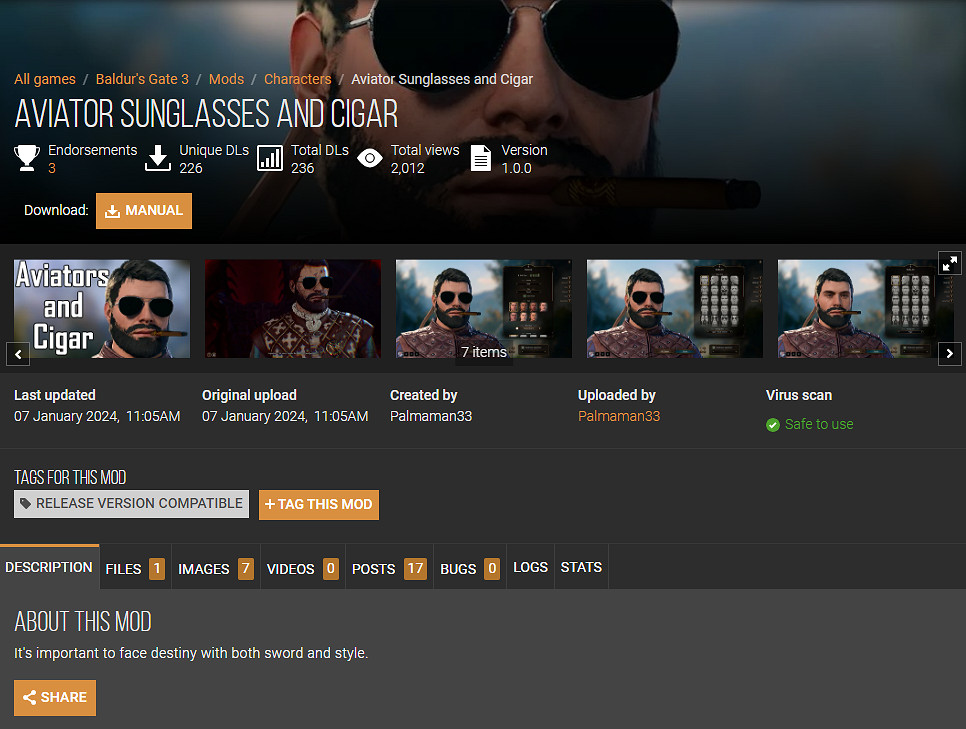
Task: Click the Endorsements trophy icon
Action: tap(27, 158)
